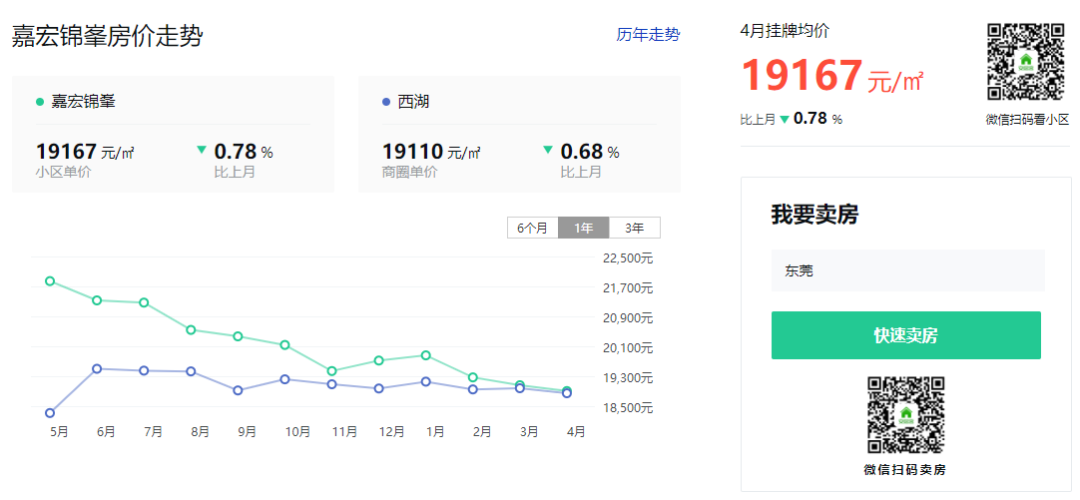The width and height of the screenshot is (1080, 500).
Task: Click the green data point for 8月
Action: (191, 330)
